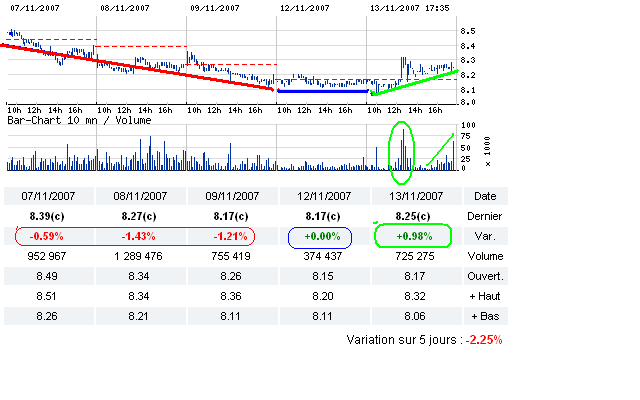The width and height of the screenshot is (640, 400).
Task: Click the 952 967 volume figure
Action: click(x=47, y=256)
